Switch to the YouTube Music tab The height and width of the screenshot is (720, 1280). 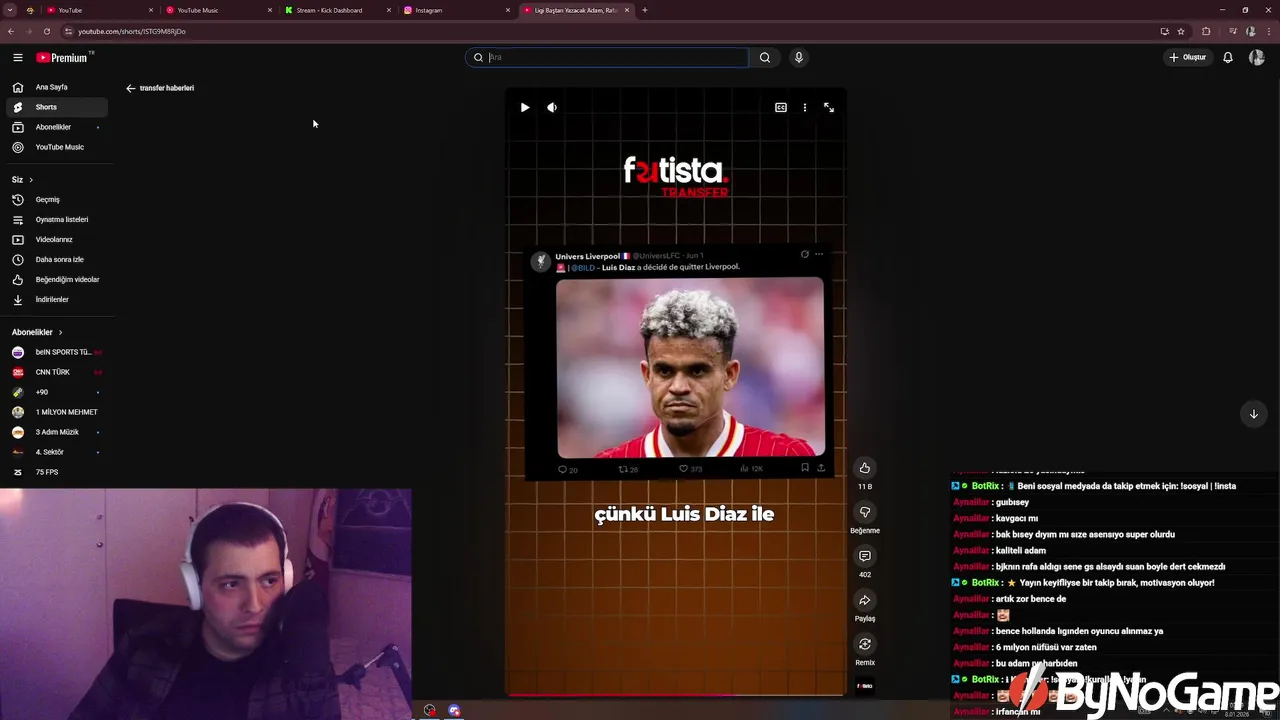pyautogui.click(x=219, y=10)
